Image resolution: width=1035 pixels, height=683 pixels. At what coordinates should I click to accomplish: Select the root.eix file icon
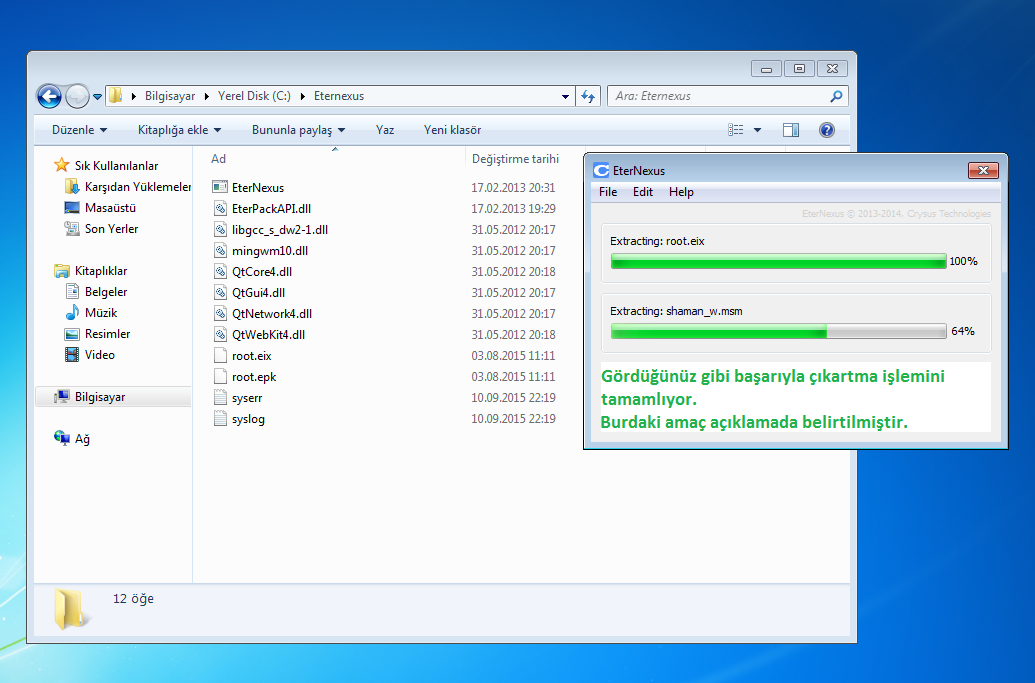tap(220, 356)
